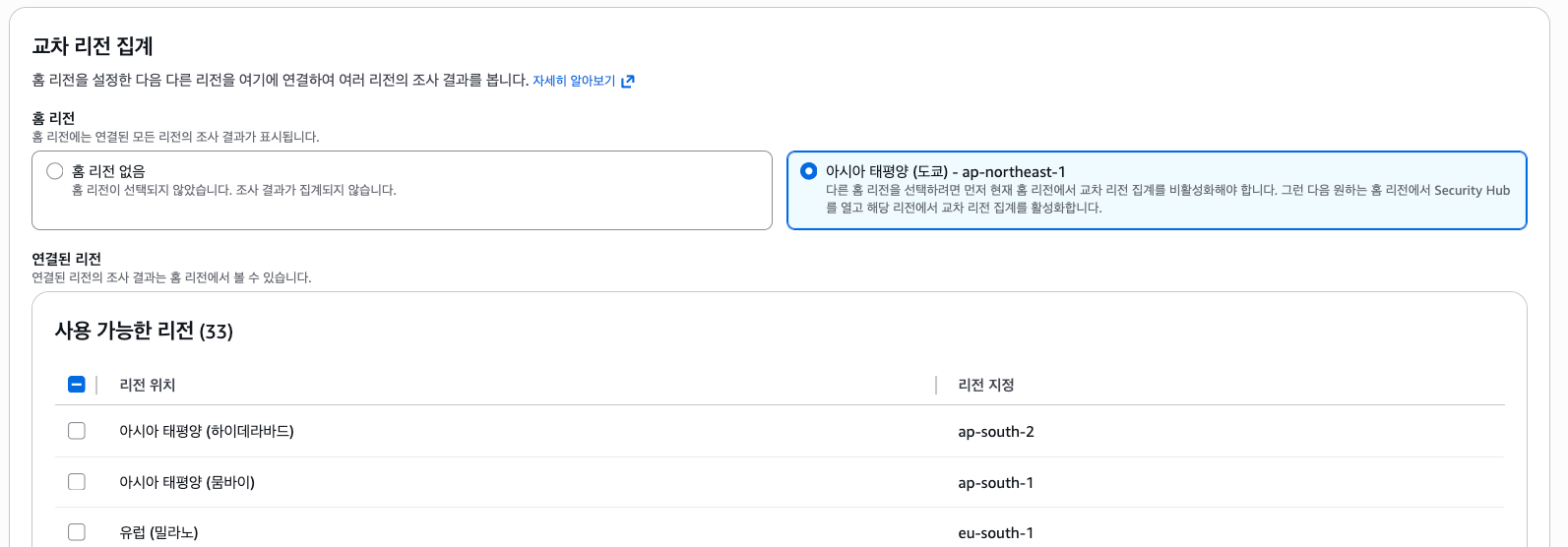Click the 리전 위치 column header
This screenshot has width=1568, height=547.
click(x=148, y=385)
